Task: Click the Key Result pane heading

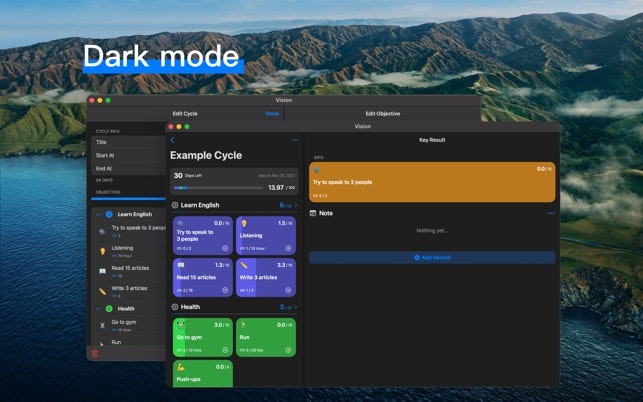Action: (432, 140)
